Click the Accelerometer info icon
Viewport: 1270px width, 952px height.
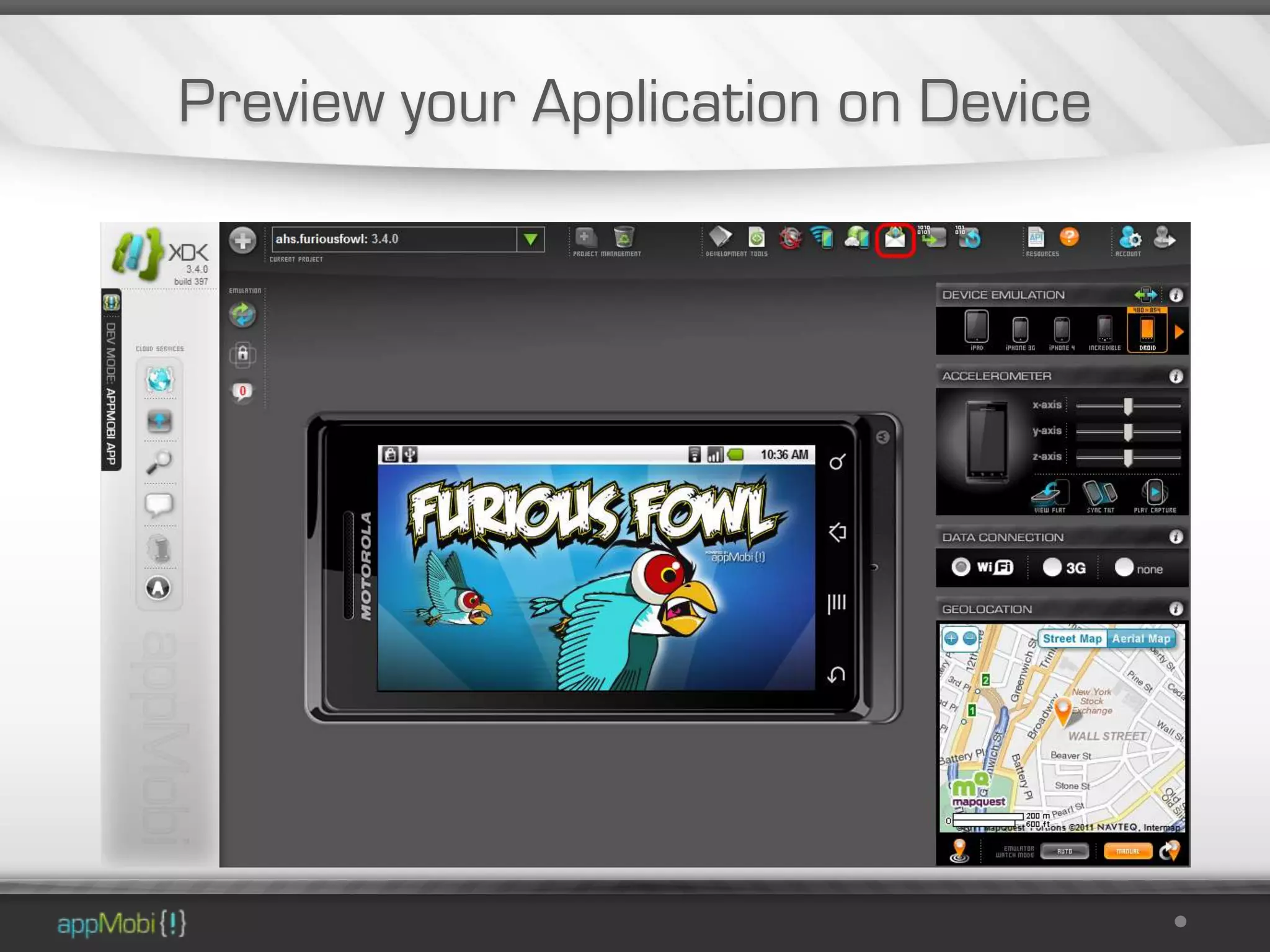tap(1176, 376)
